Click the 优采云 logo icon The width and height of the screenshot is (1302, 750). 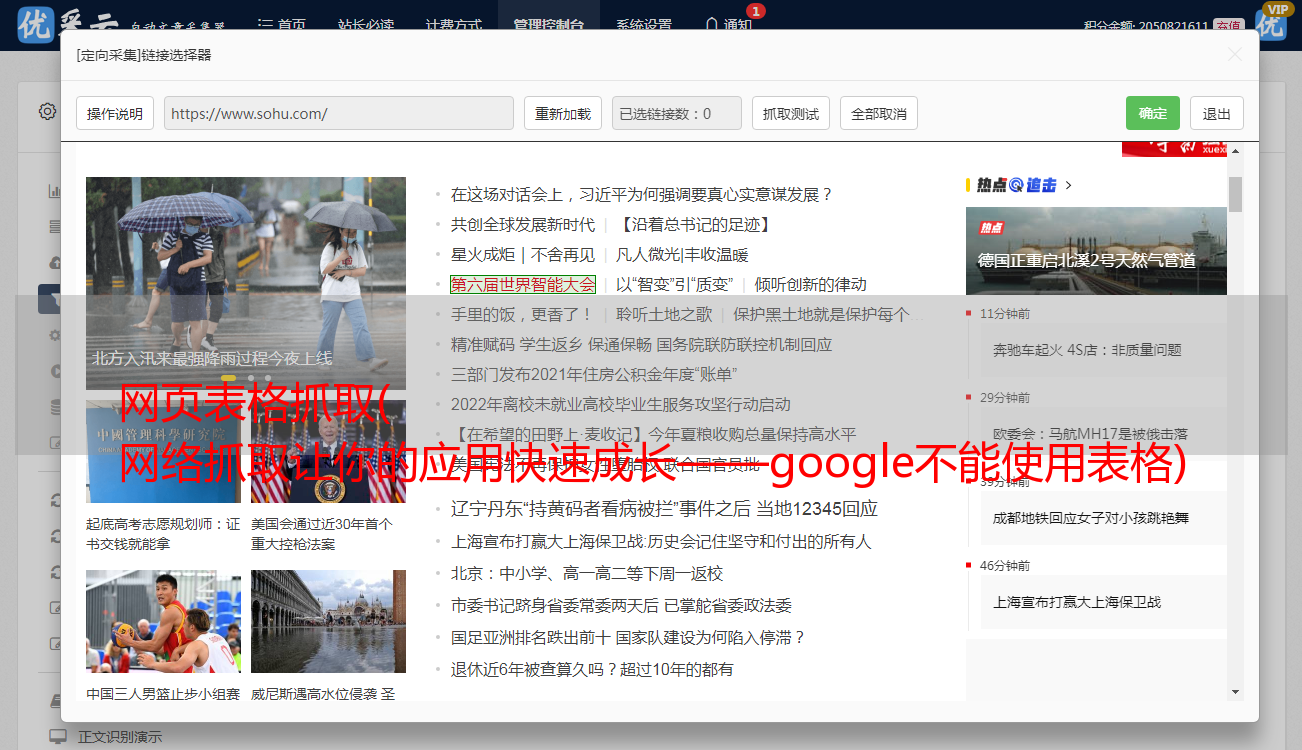point(36,24)
